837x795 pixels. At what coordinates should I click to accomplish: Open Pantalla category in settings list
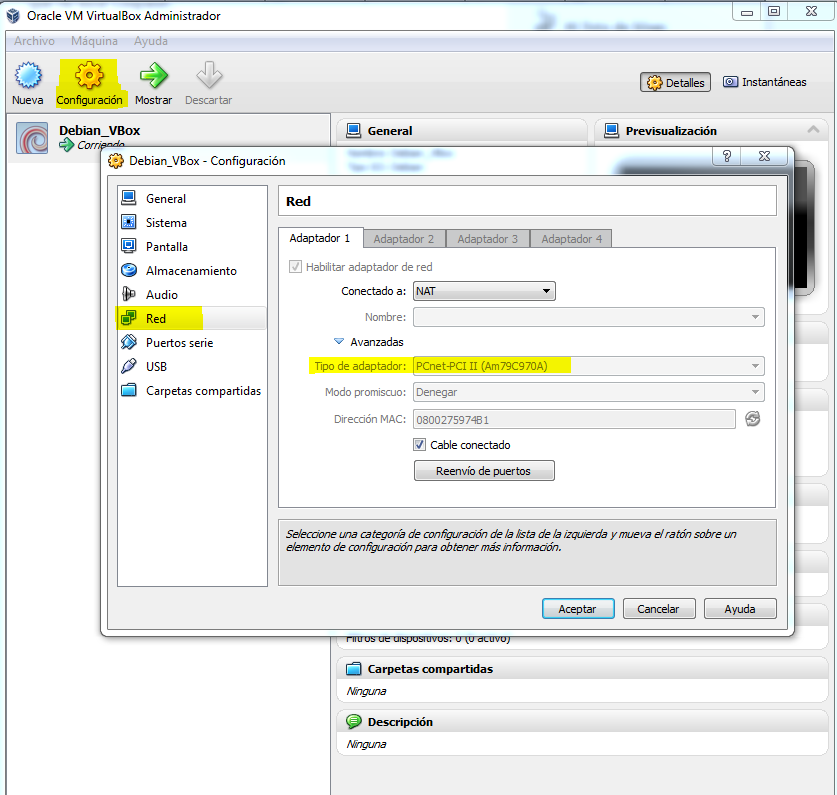(x=192, y=247)
